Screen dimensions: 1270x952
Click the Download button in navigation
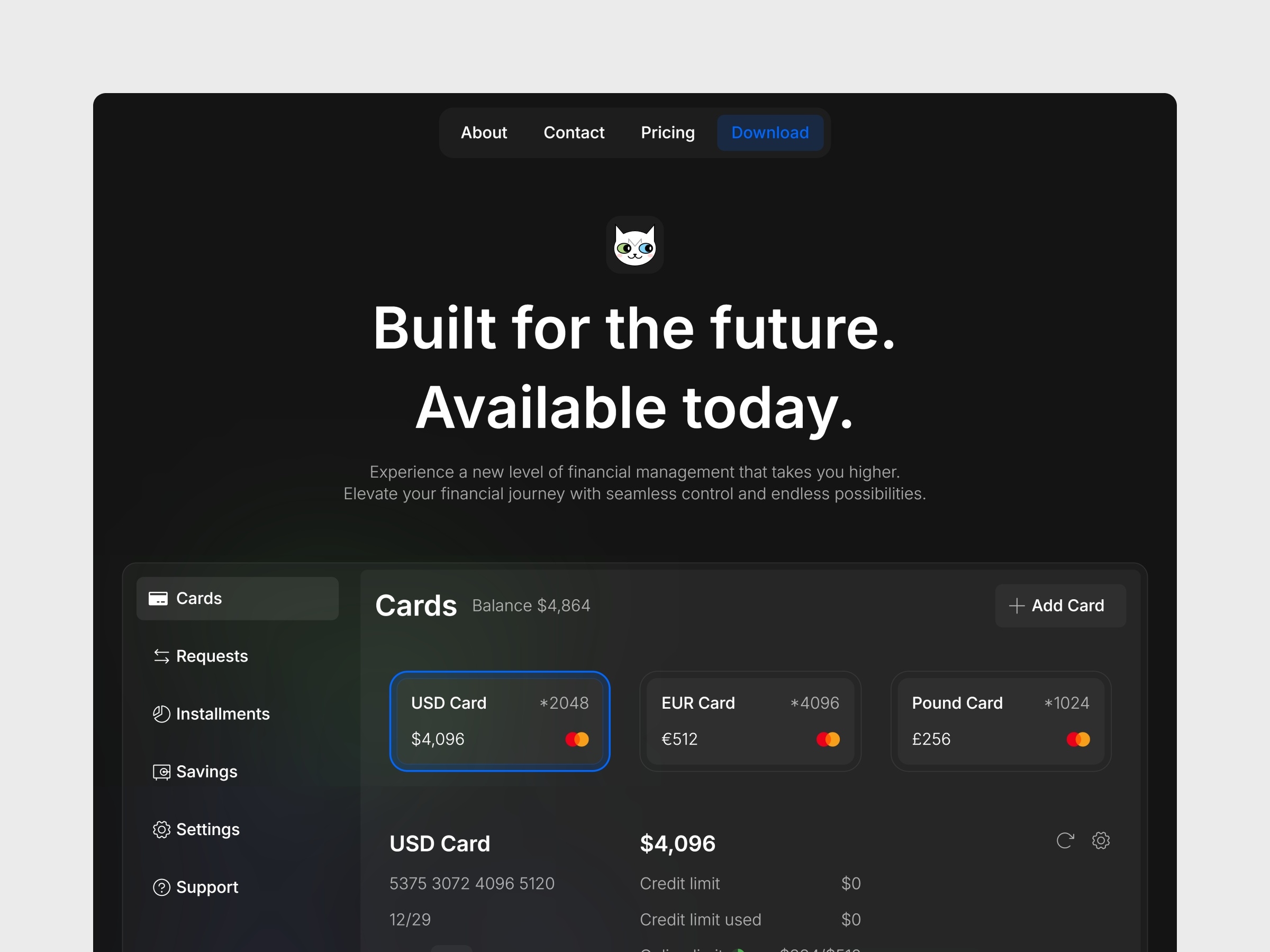770,132
